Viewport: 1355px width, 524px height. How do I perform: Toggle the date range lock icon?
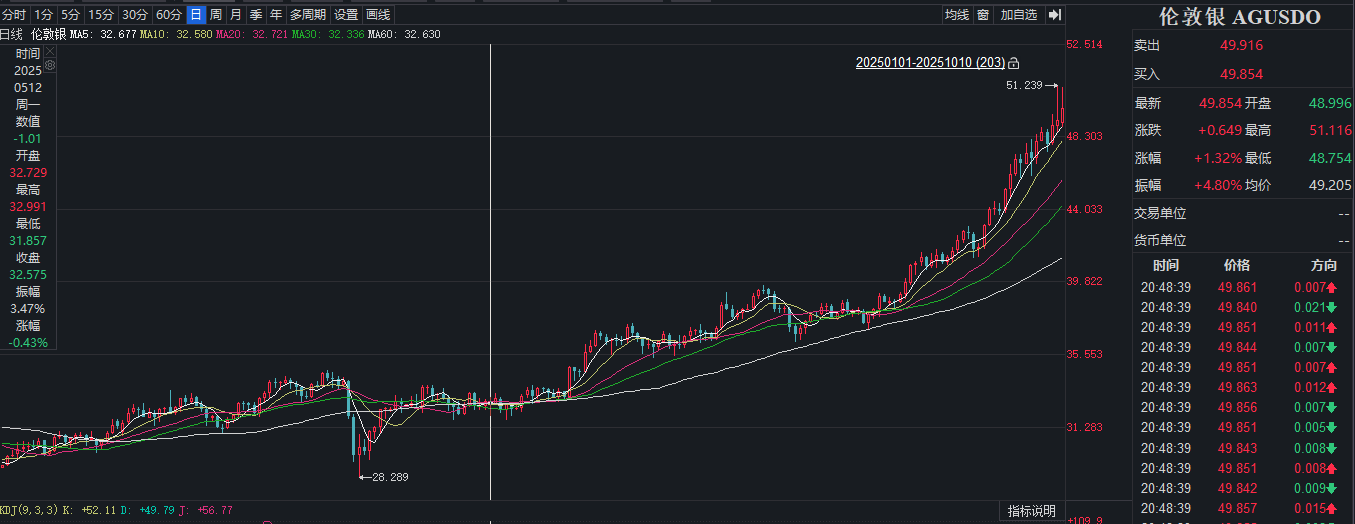pos(1014,63)
